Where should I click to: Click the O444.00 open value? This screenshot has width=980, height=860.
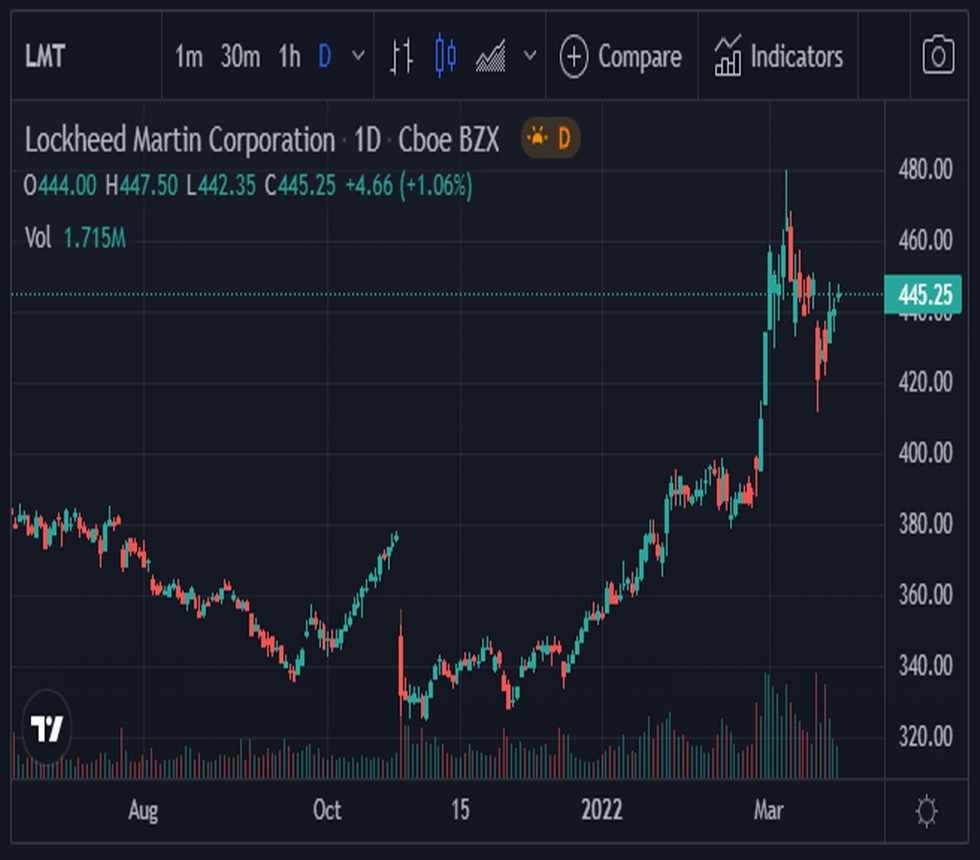click(60, 186)
